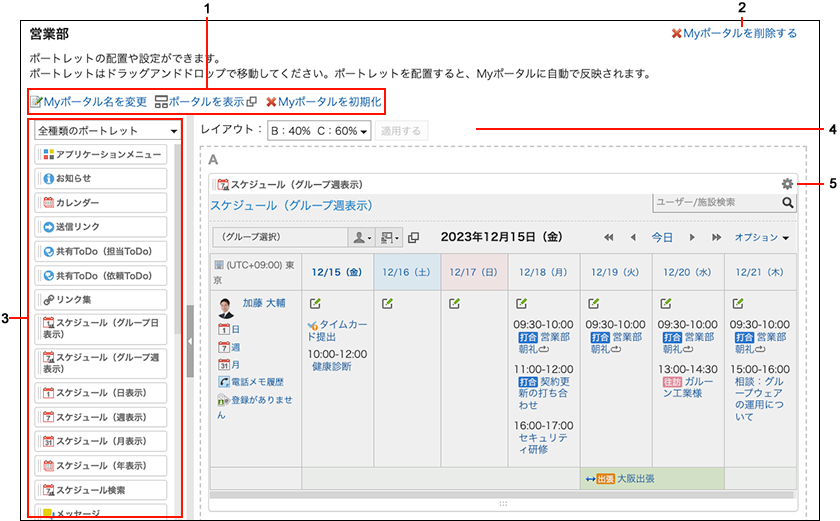Open the facility select icon dropdown
Image resolution: width=840 pixels, height=521 pixels.
390,238
